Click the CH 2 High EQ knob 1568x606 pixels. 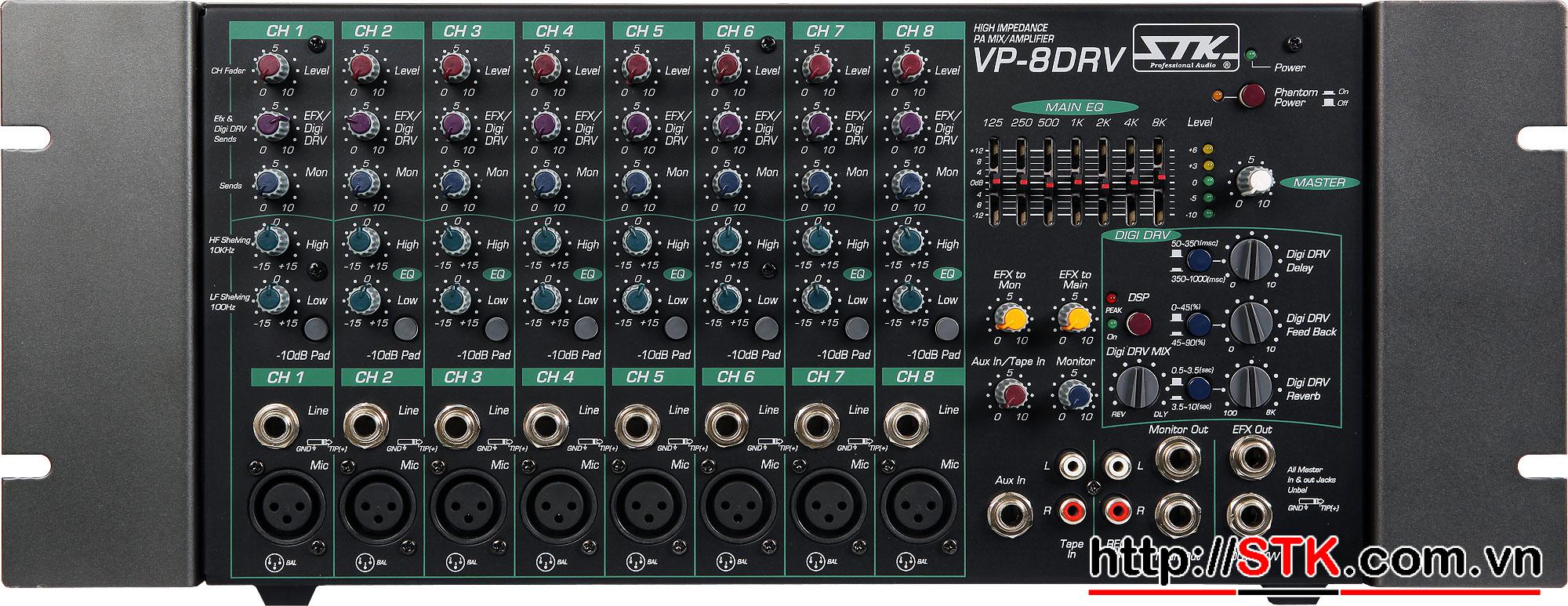click(362, 241)
